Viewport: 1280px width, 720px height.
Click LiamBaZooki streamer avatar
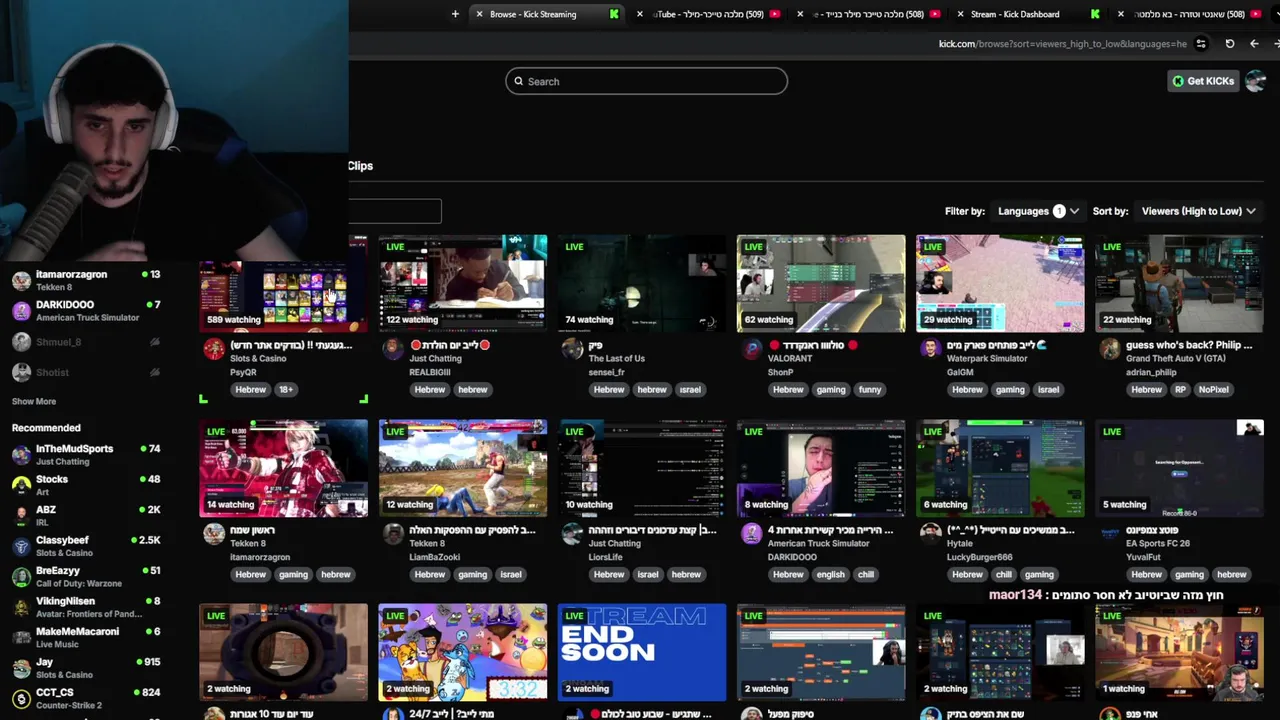click(x=393, y=533)
